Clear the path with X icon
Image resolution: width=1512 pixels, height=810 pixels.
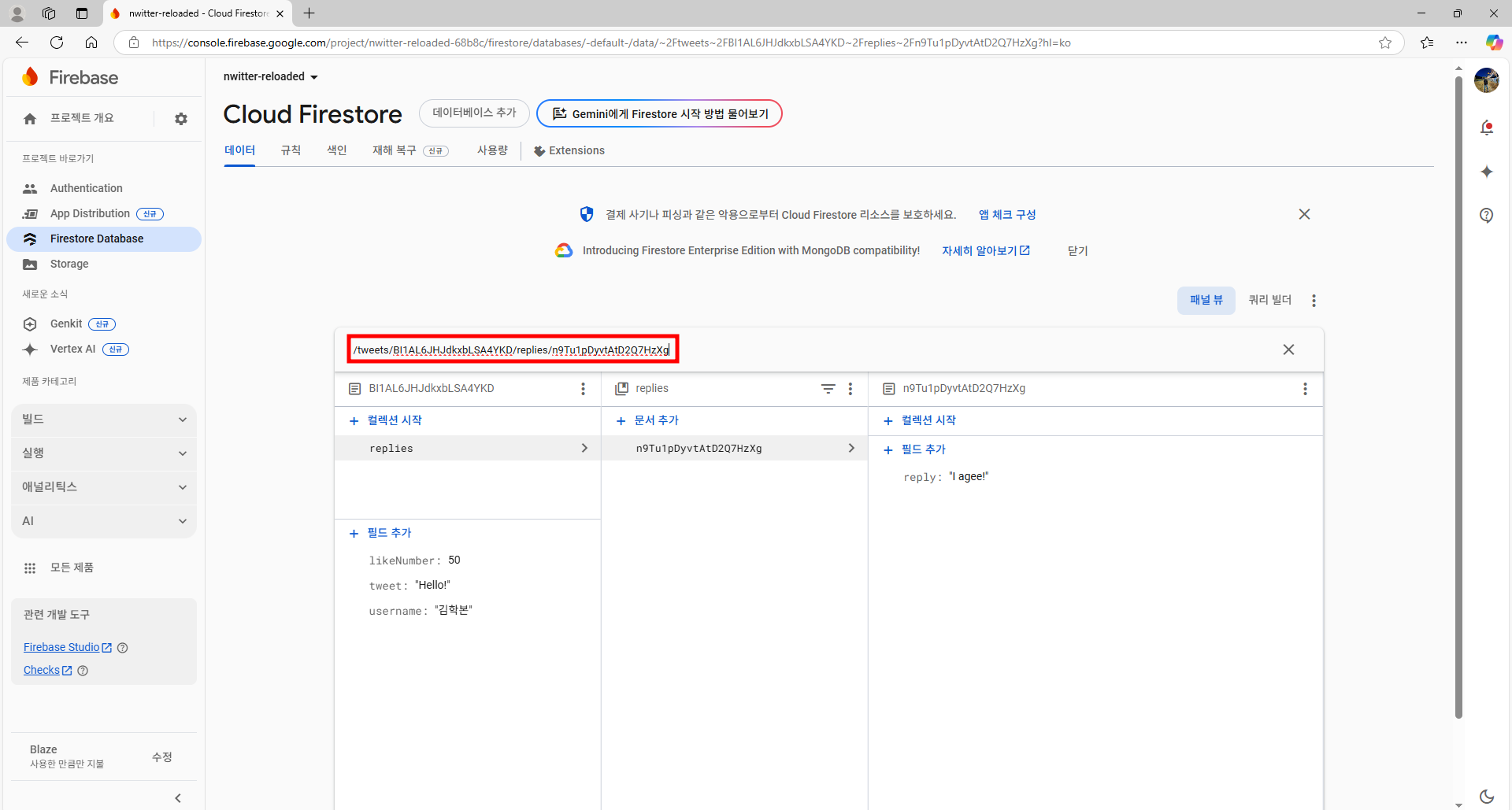click(1288, 350)
